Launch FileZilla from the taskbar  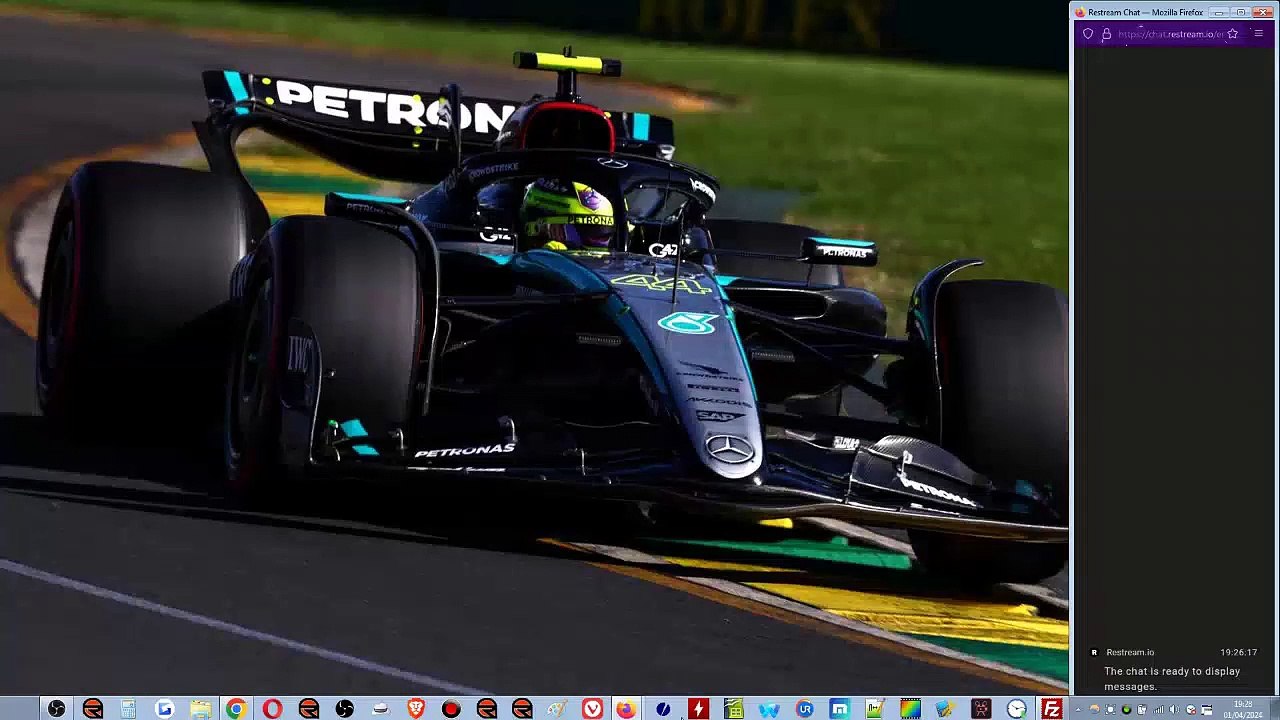pyautogui.click(x=1052, y=709)
